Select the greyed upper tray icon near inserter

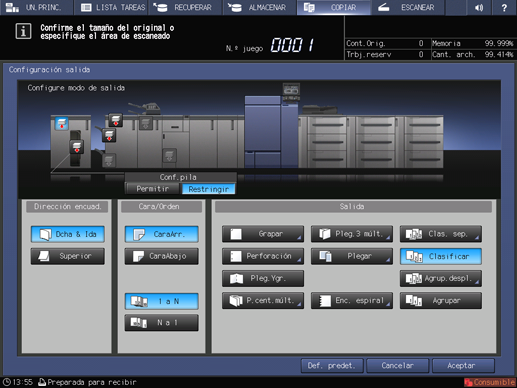146,123
